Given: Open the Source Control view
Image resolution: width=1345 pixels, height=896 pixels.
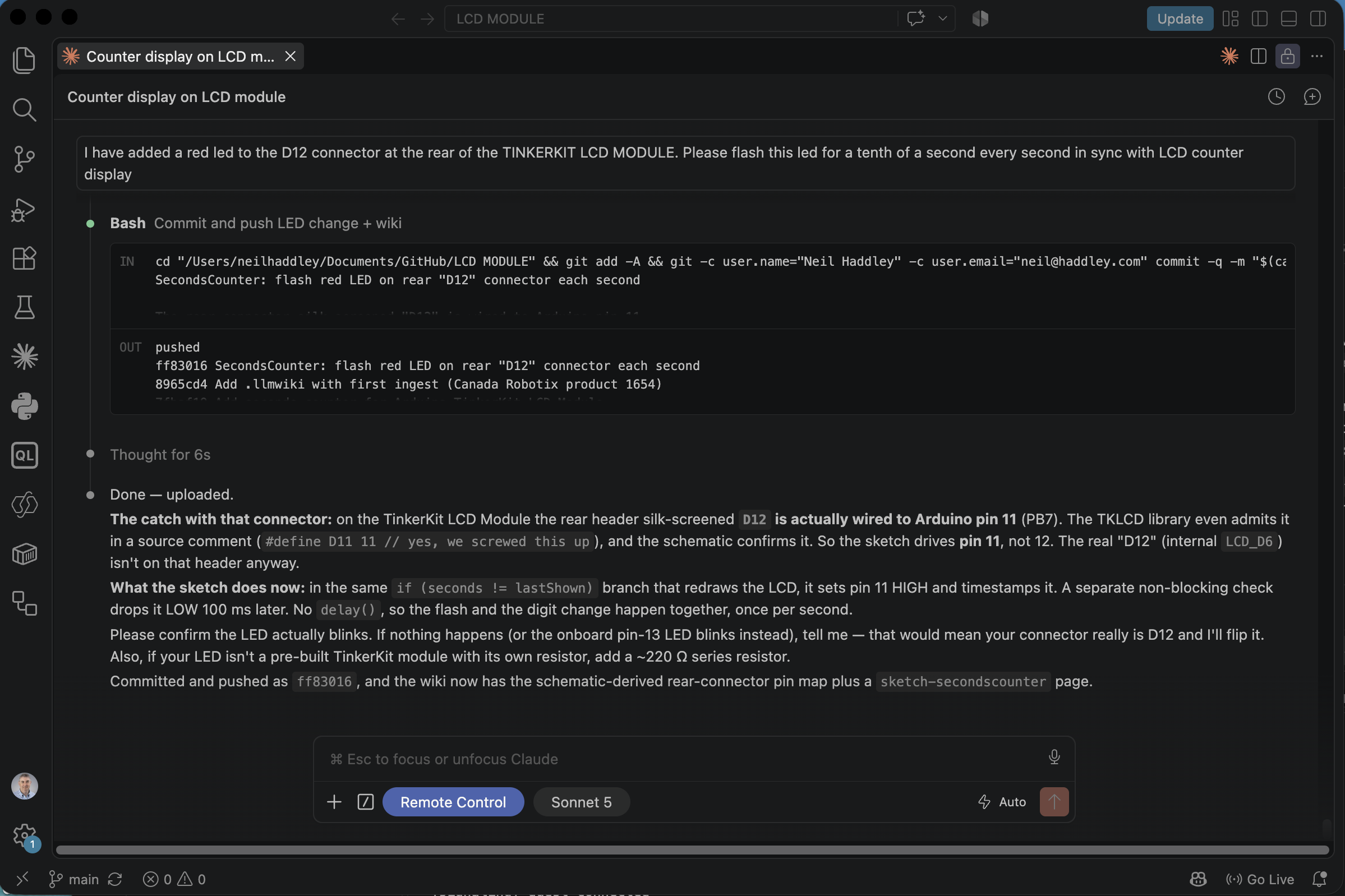Looking at the screenshot, I should (24, 159).
